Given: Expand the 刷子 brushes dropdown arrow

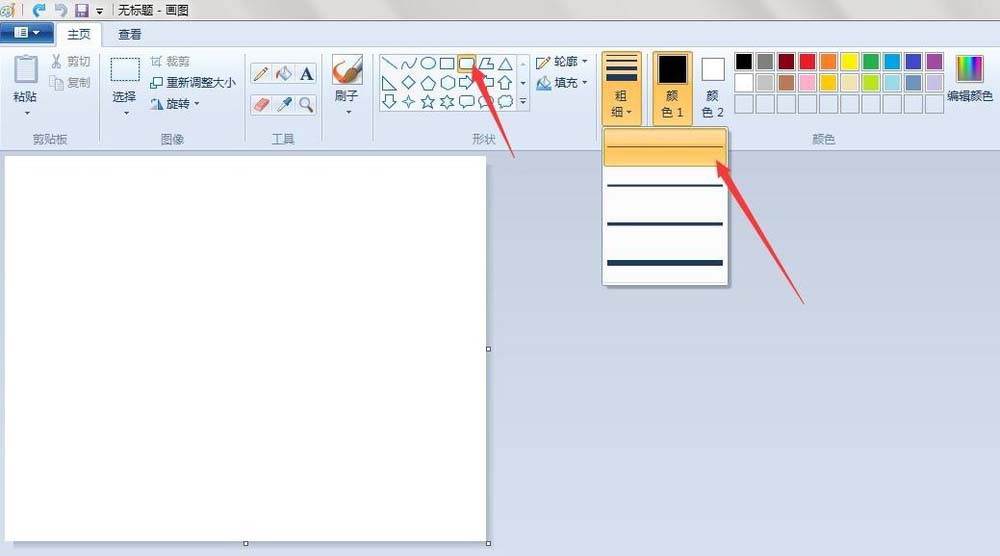Looking at the screenshot, I should (x=348, y=112).
